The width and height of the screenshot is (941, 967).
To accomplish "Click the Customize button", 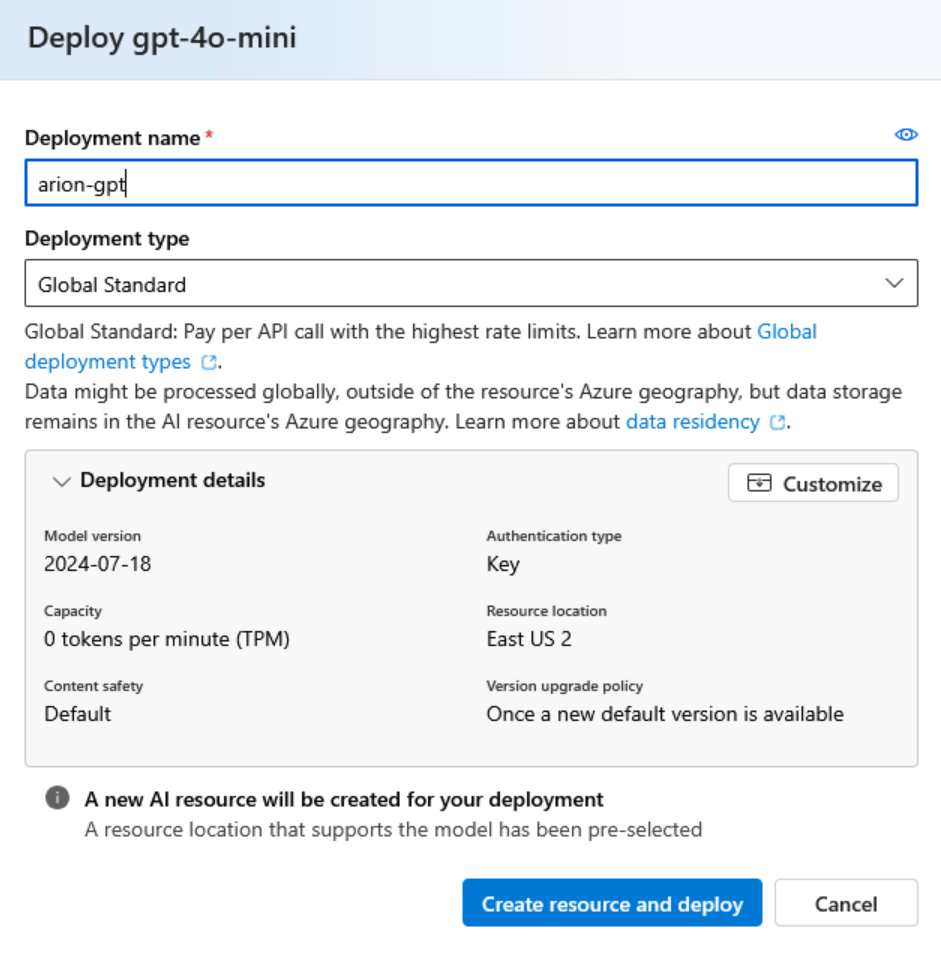I will [x=813, y=483].
